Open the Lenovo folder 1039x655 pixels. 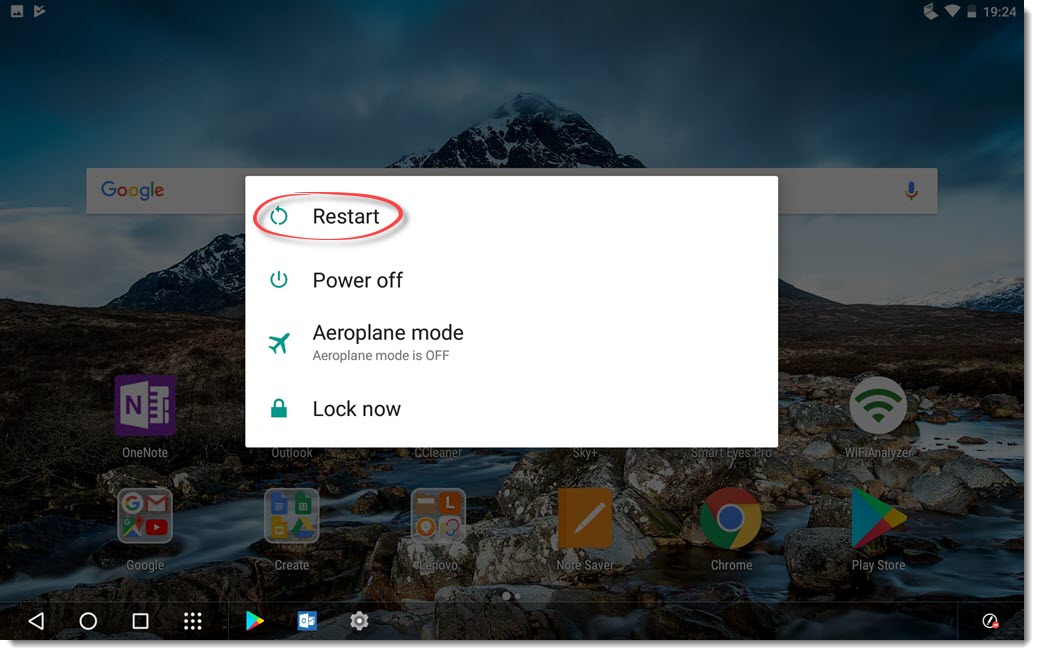438,517
